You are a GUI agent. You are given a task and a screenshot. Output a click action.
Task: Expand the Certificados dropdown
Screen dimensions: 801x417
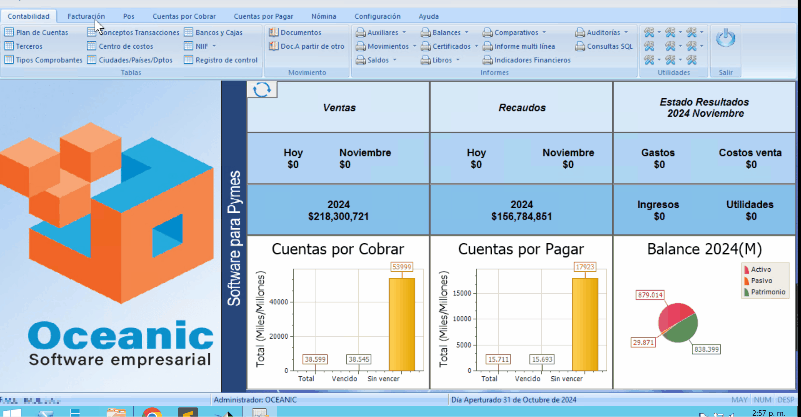point(476,46)
